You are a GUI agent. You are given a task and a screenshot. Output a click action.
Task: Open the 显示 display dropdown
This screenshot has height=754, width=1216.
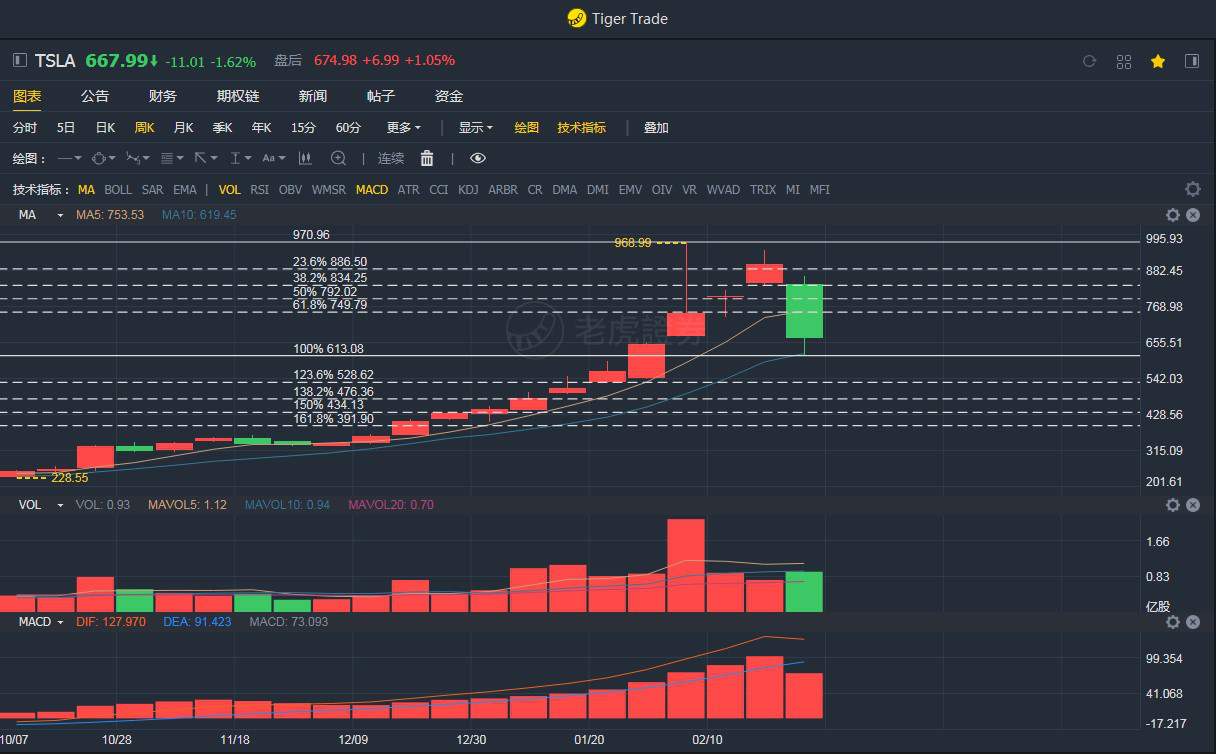click(x=476, y=128)
